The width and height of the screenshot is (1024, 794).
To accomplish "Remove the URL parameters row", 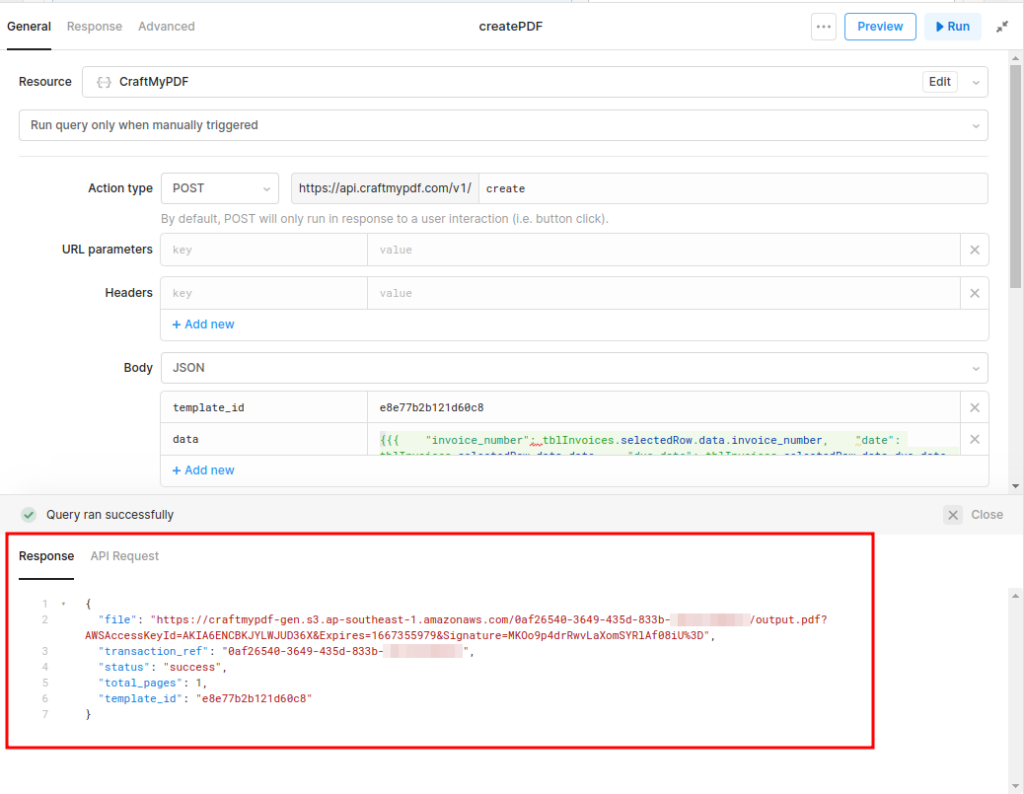I will click(974, 250).
